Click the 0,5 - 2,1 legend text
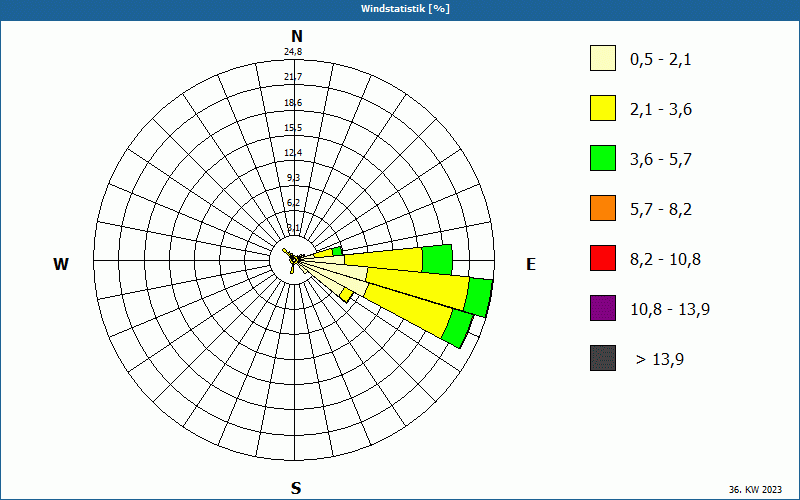This screenshot has width=800, height=500. [661, 60]
